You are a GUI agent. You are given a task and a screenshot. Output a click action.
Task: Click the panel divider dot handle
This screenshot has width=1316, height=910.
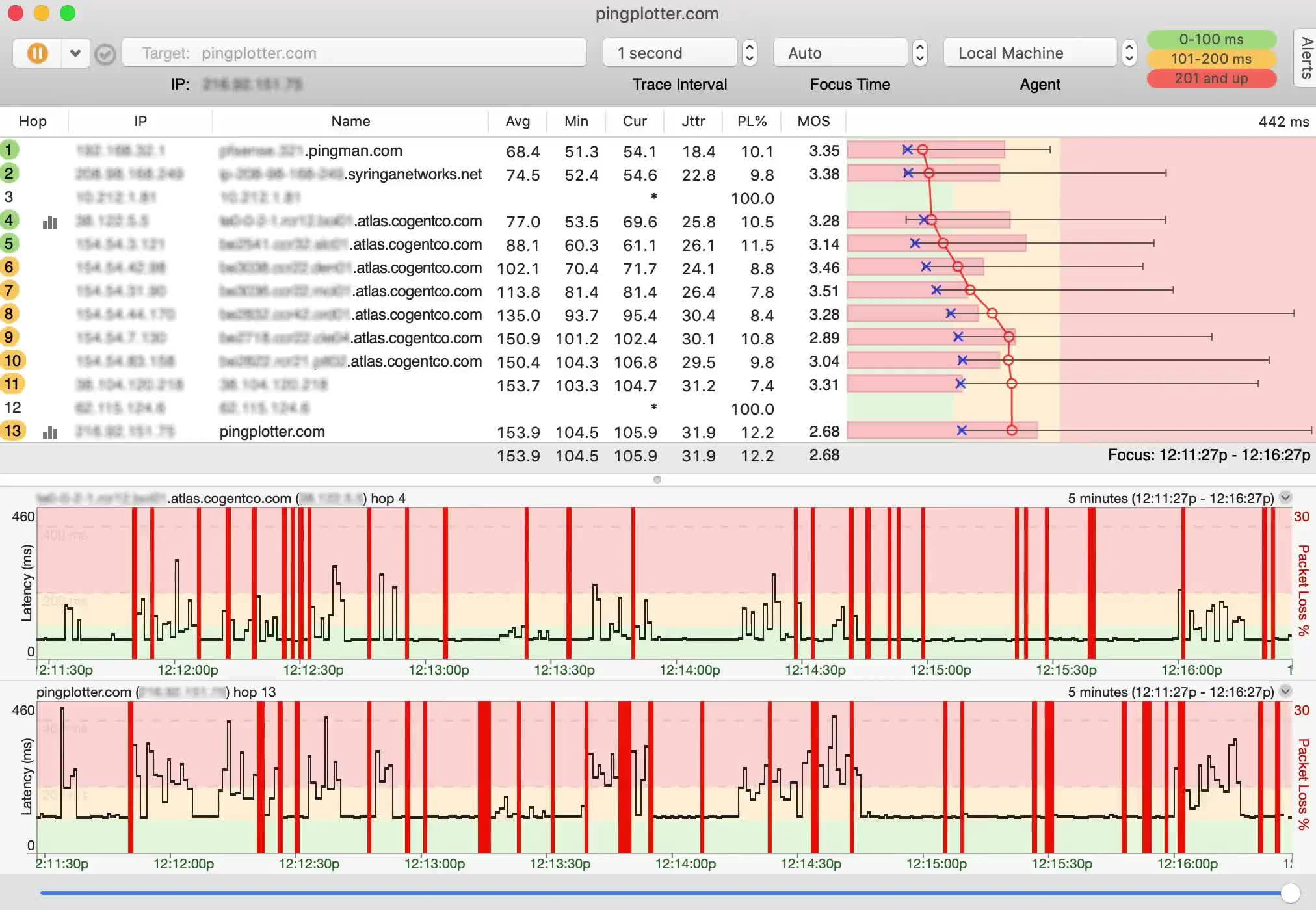coord(657,480)
